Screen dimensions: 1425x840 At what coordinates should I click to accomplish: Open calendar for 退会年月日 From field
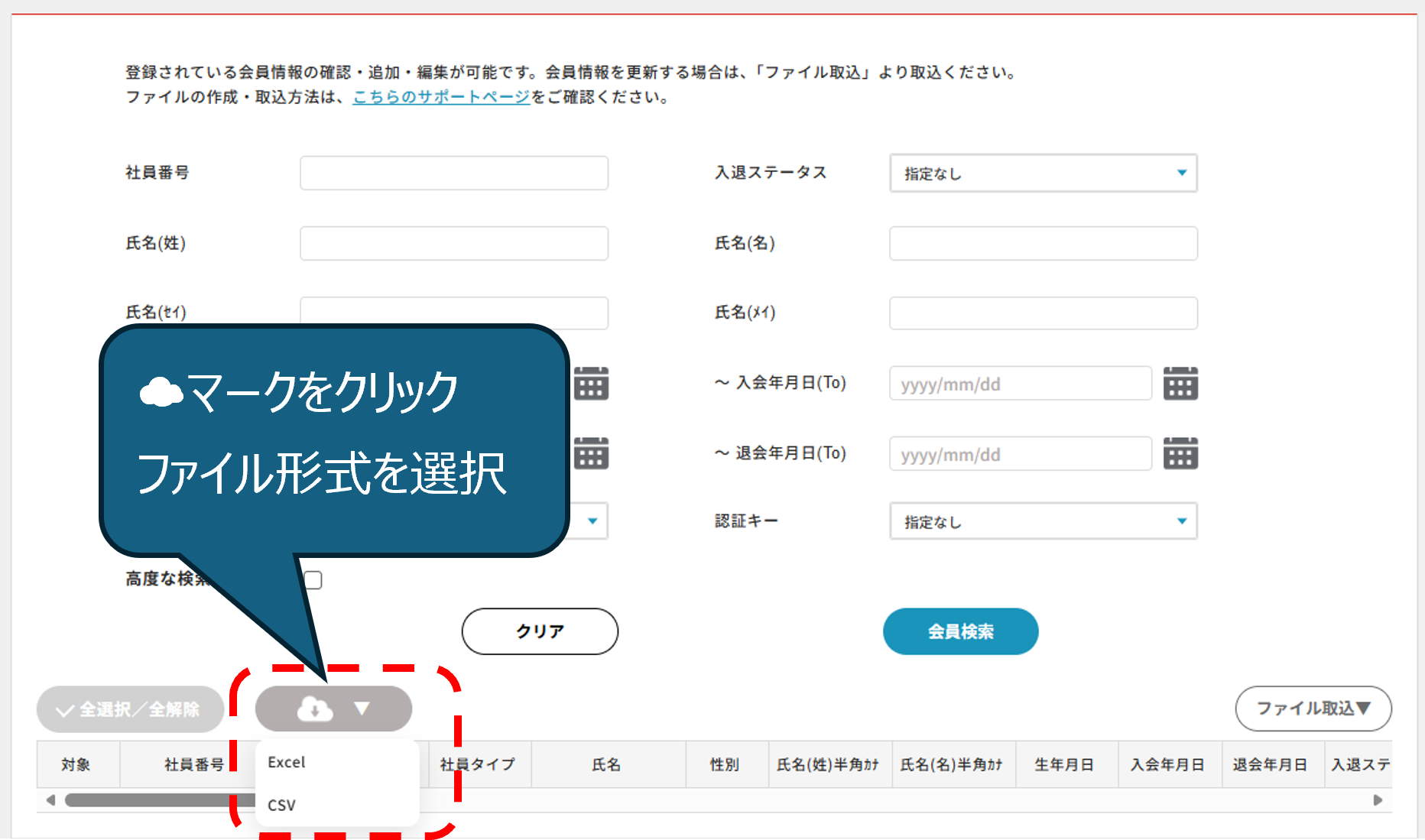point(591,454)
